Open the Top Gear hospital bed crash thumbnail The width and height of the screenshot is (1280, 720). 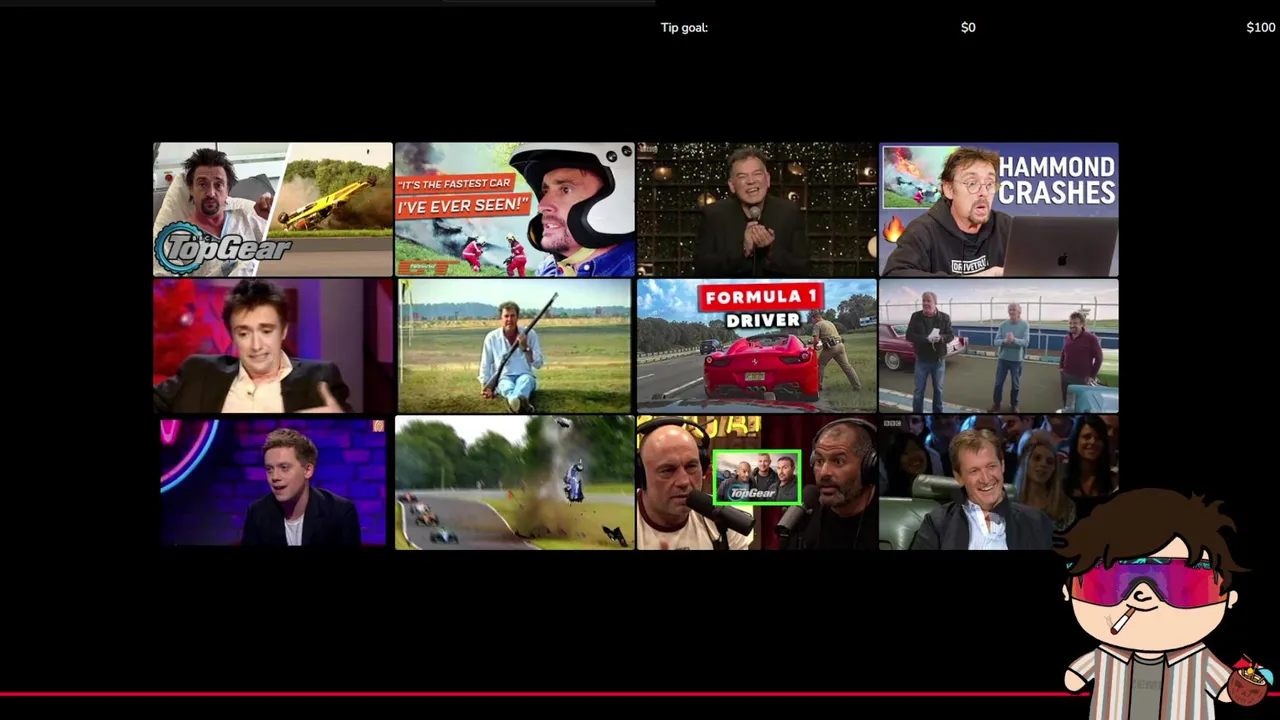point(273,209)
